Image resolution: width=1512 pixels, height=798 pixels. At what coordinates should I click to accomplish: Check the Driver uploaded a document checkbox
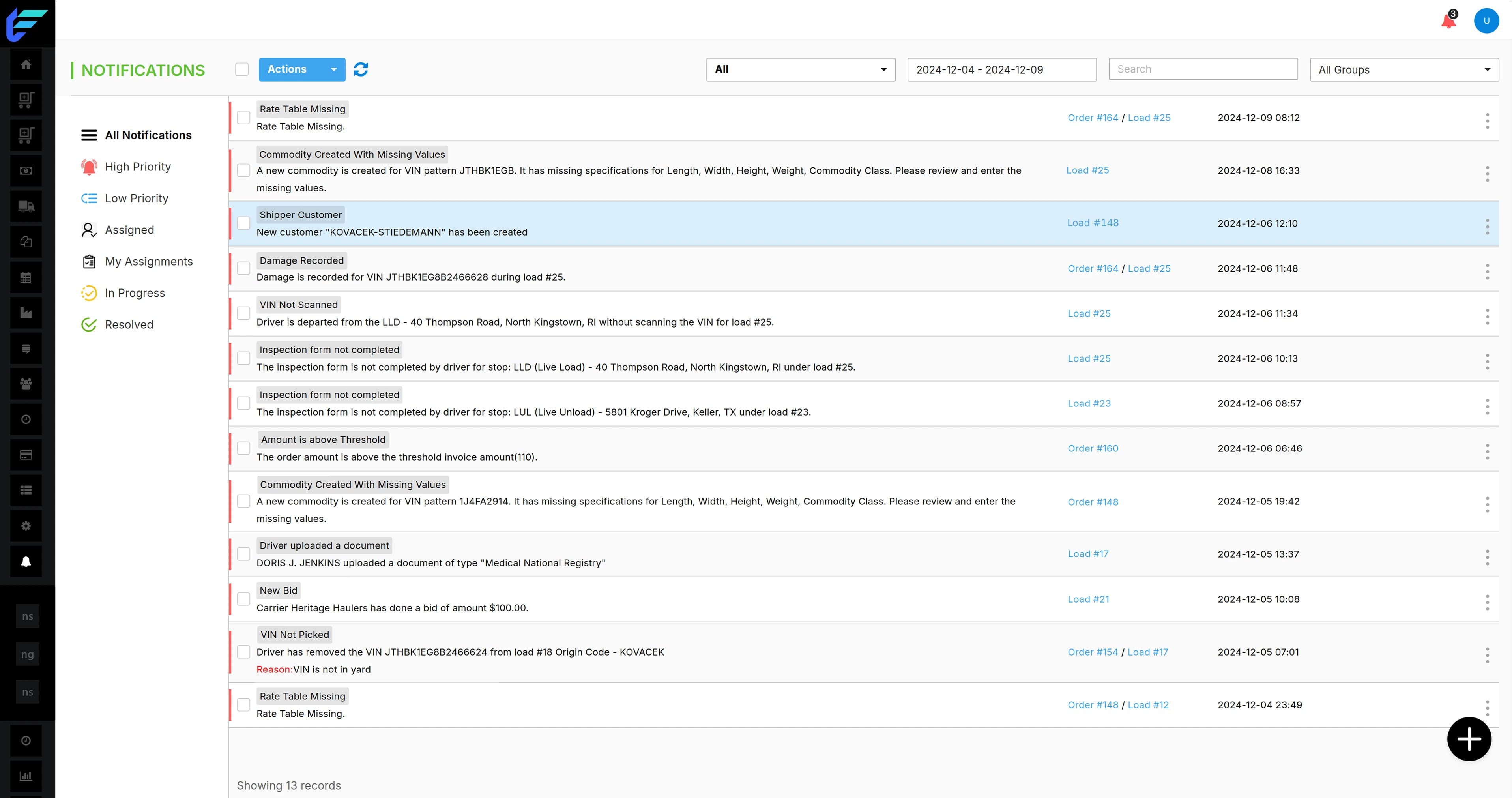[x=243, y=554]
